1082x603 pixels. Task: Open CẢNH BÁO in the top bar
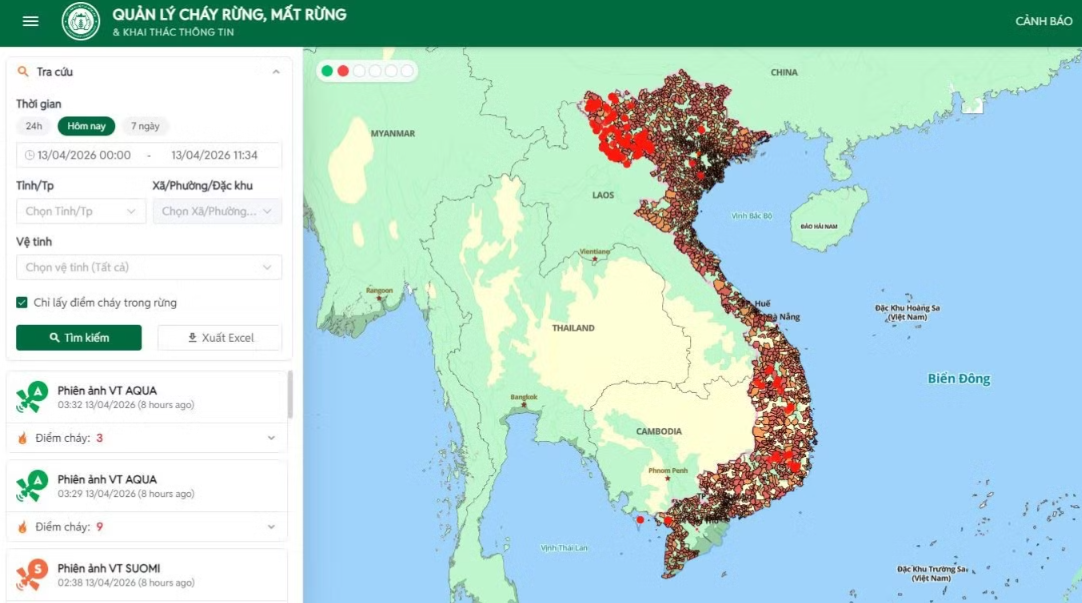[1043, 21]
